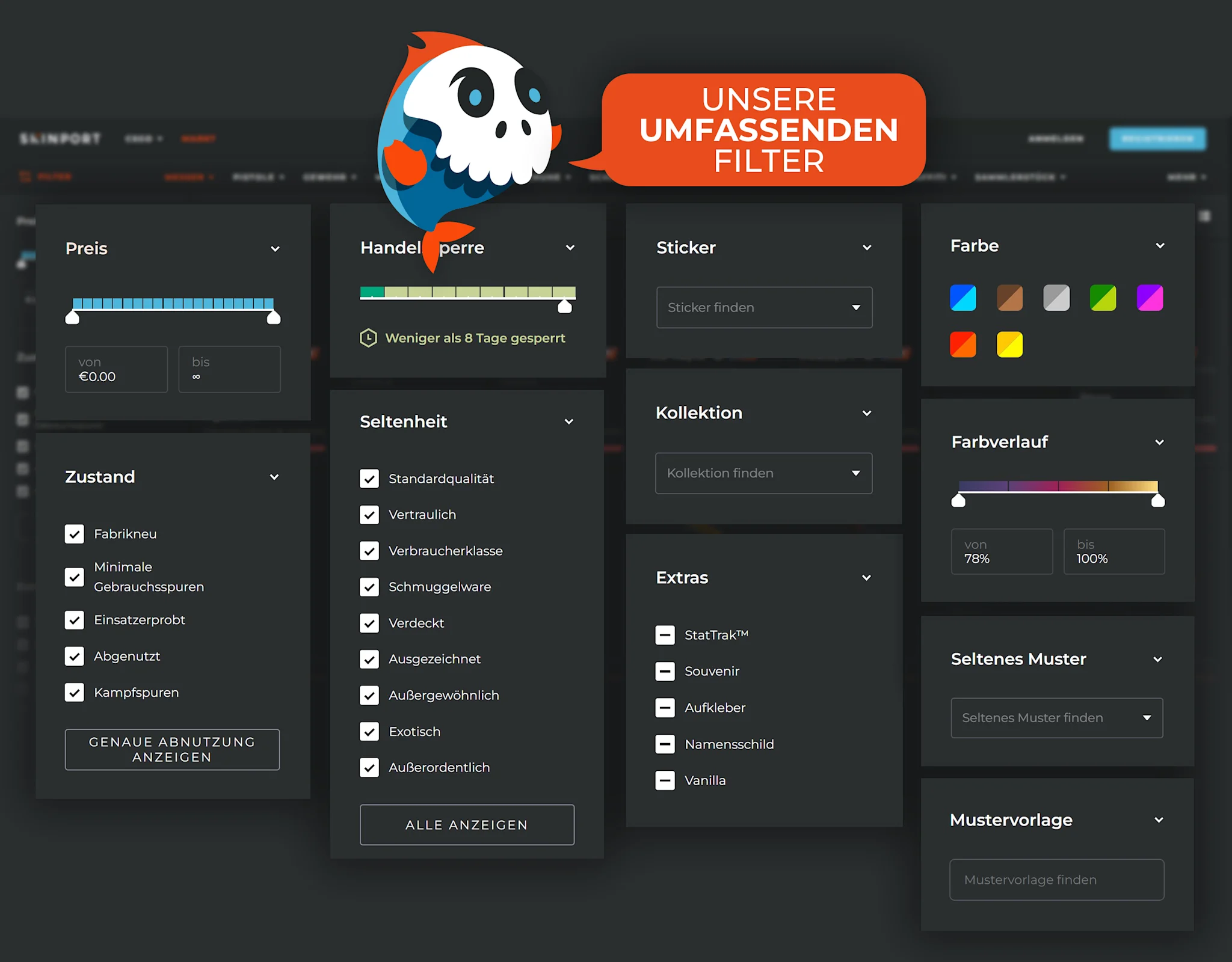Screen dimensions: 1232x962
Task: Collapse the Farbverlauf section chevron
Action: [1159, 443]
